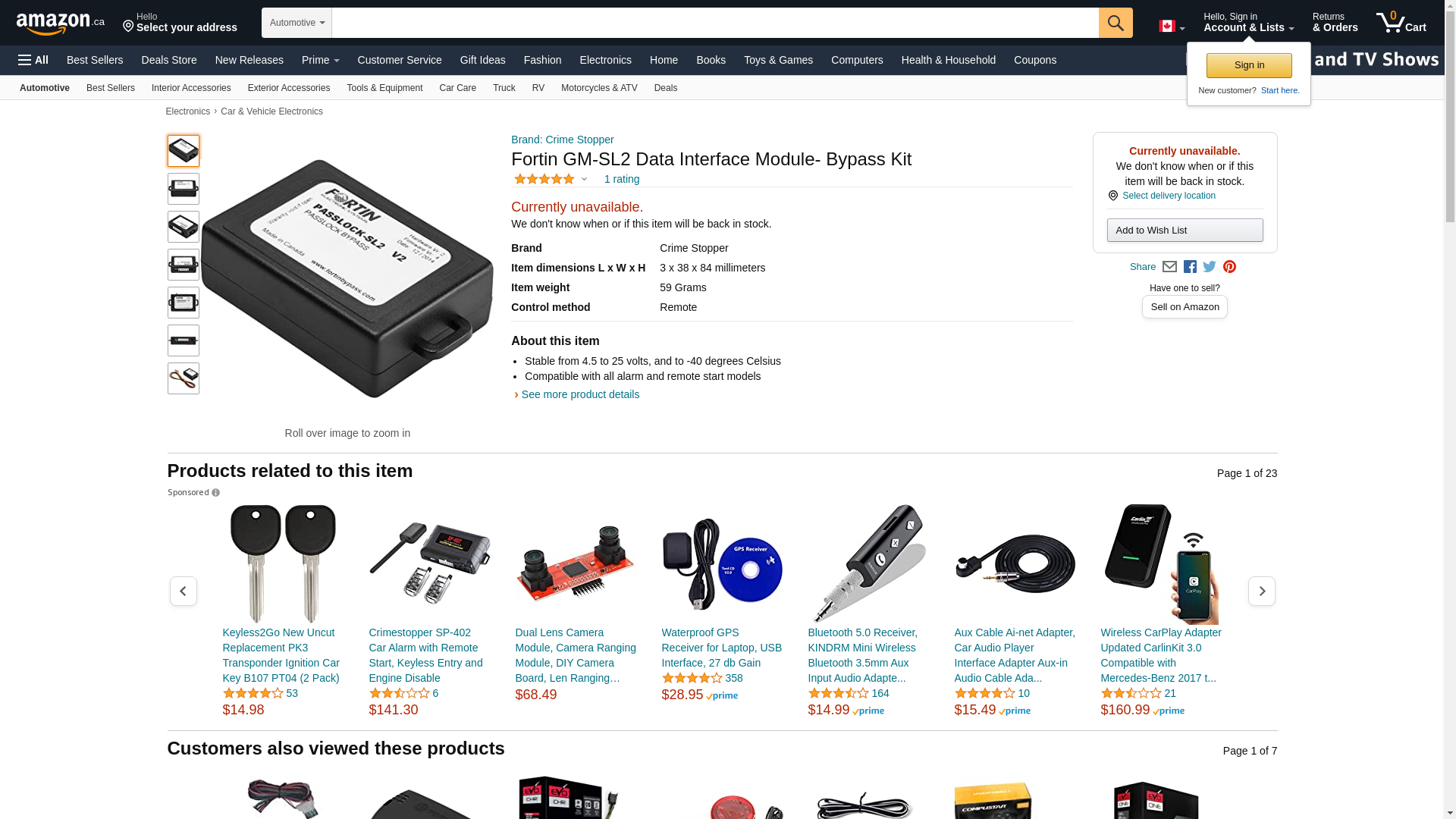Image resolution: width=1456 pixels, height=819 pixels.
Task: Expand the star rating breakdown chevron
Action: 584,180
